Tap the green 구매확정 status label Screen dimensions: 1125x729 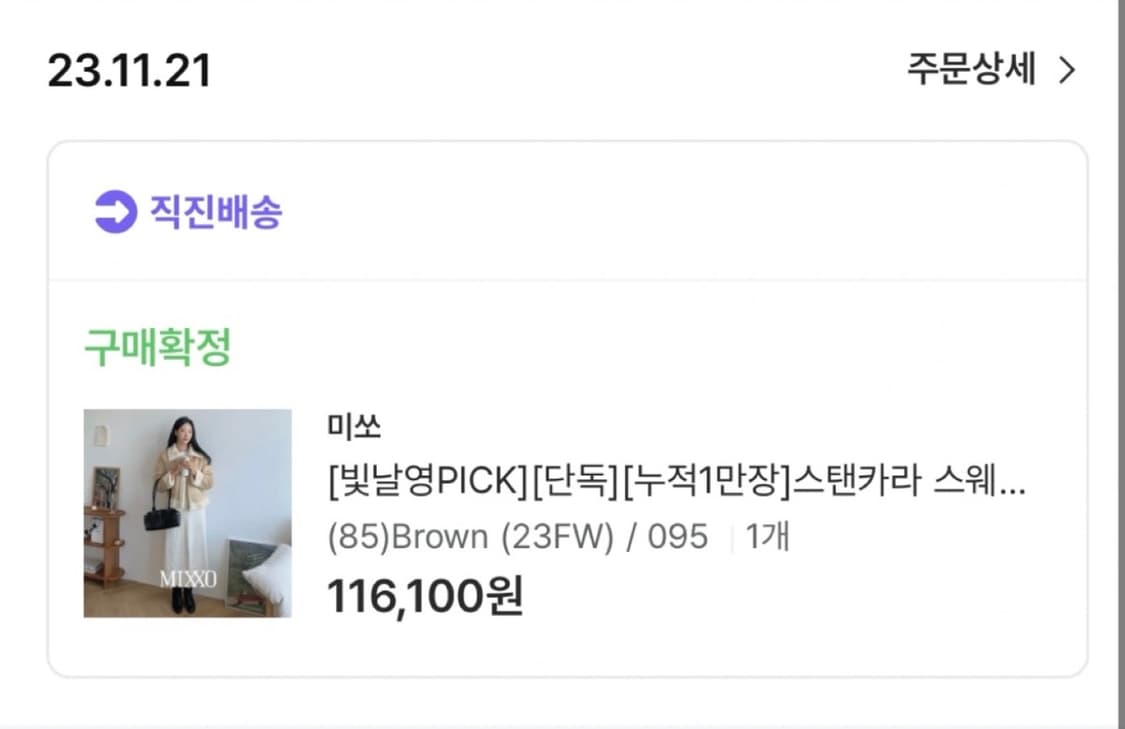(158, 347)
